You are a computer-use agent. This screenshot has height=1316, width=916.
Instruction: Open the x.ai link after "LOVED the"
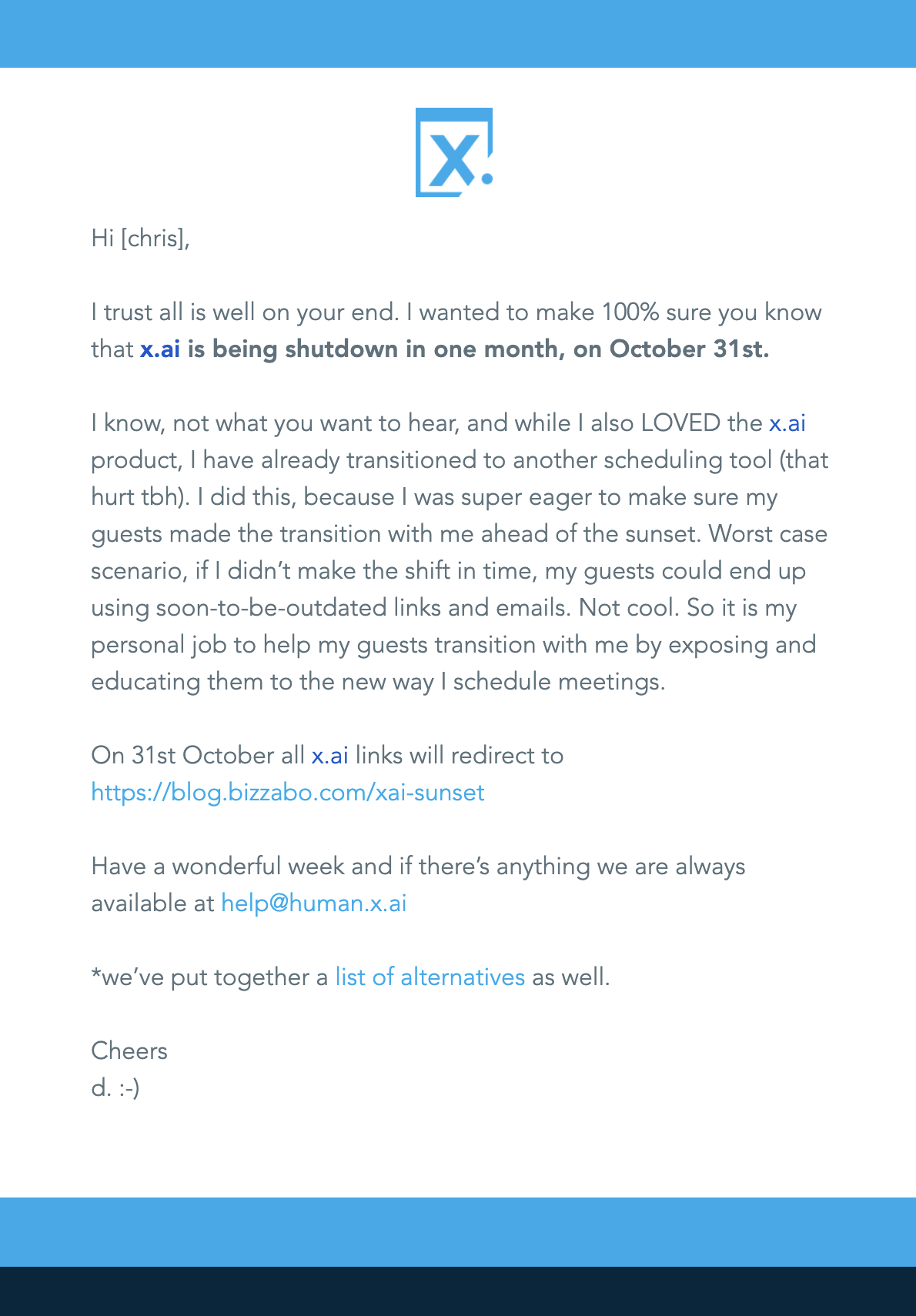click(787, 423)
